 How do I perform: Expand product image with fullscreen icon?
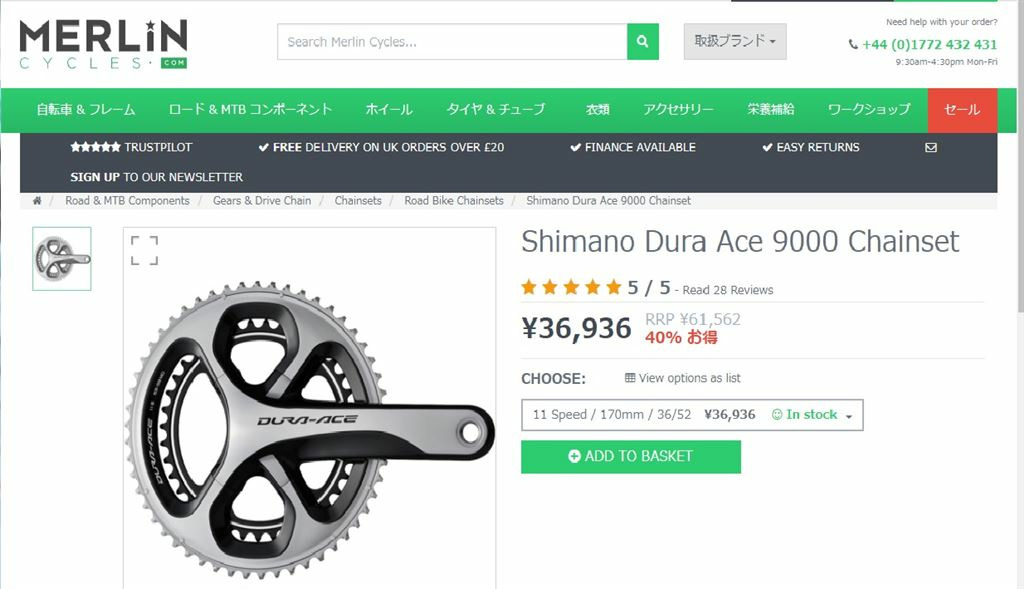click(144, 251)
